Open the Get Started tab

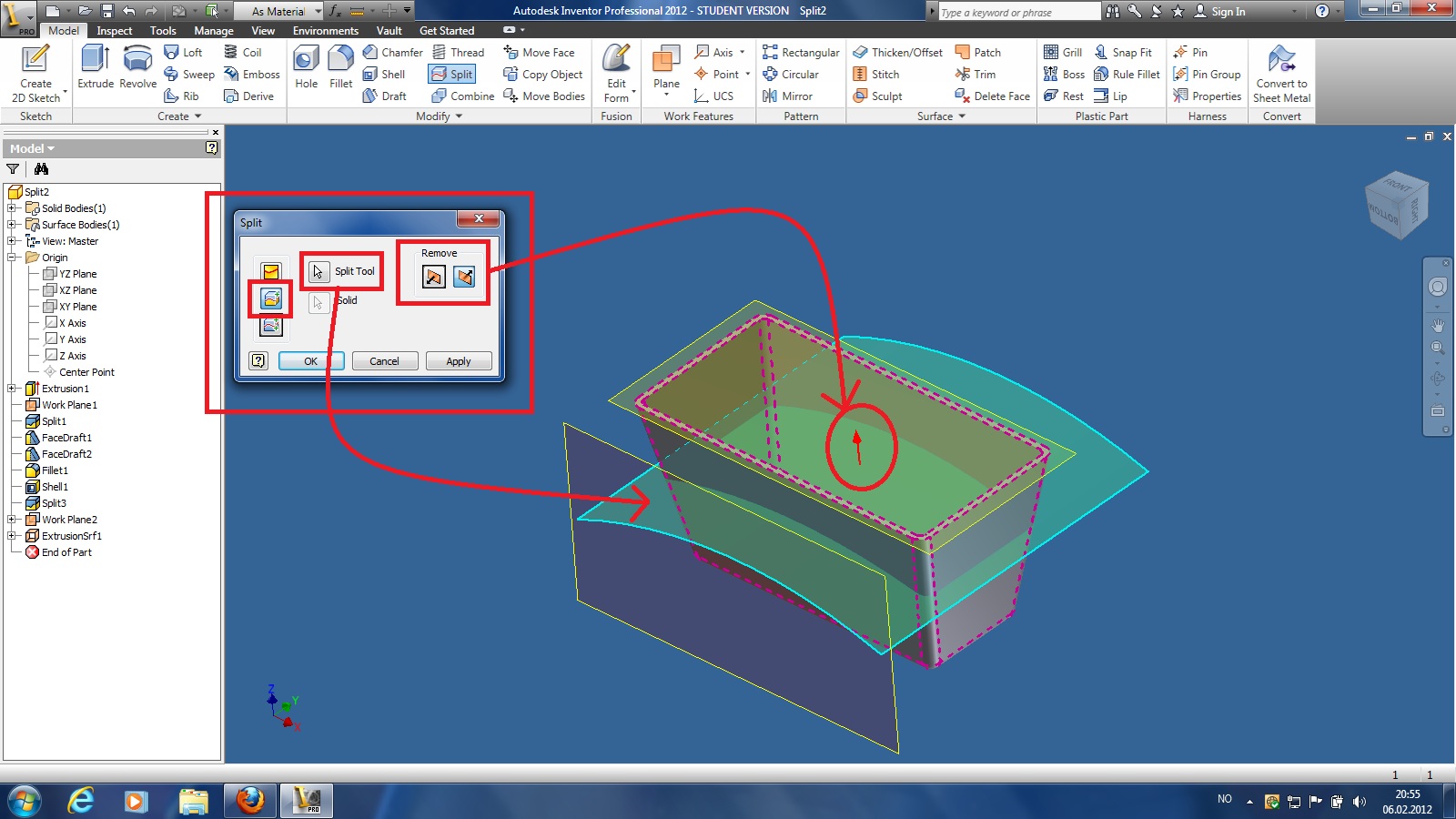(x=447, y=31)
